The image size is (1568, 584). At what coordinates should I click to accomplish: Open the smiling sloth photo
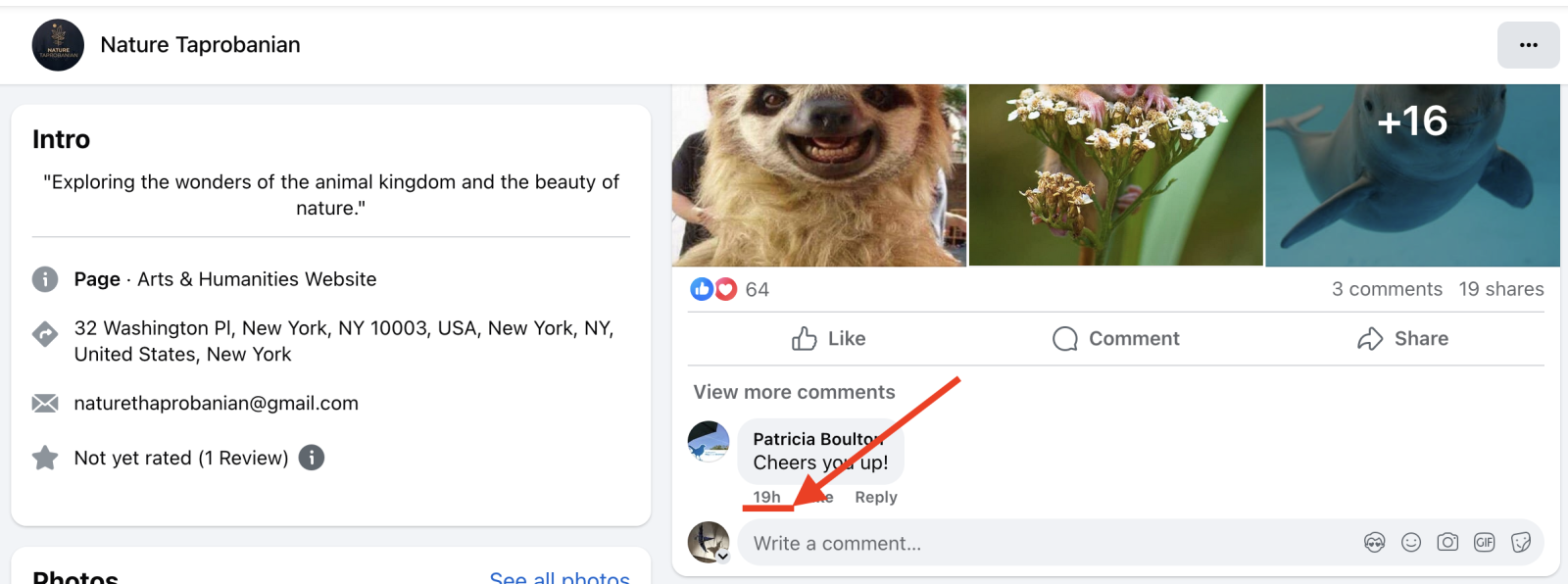[819, 174]
